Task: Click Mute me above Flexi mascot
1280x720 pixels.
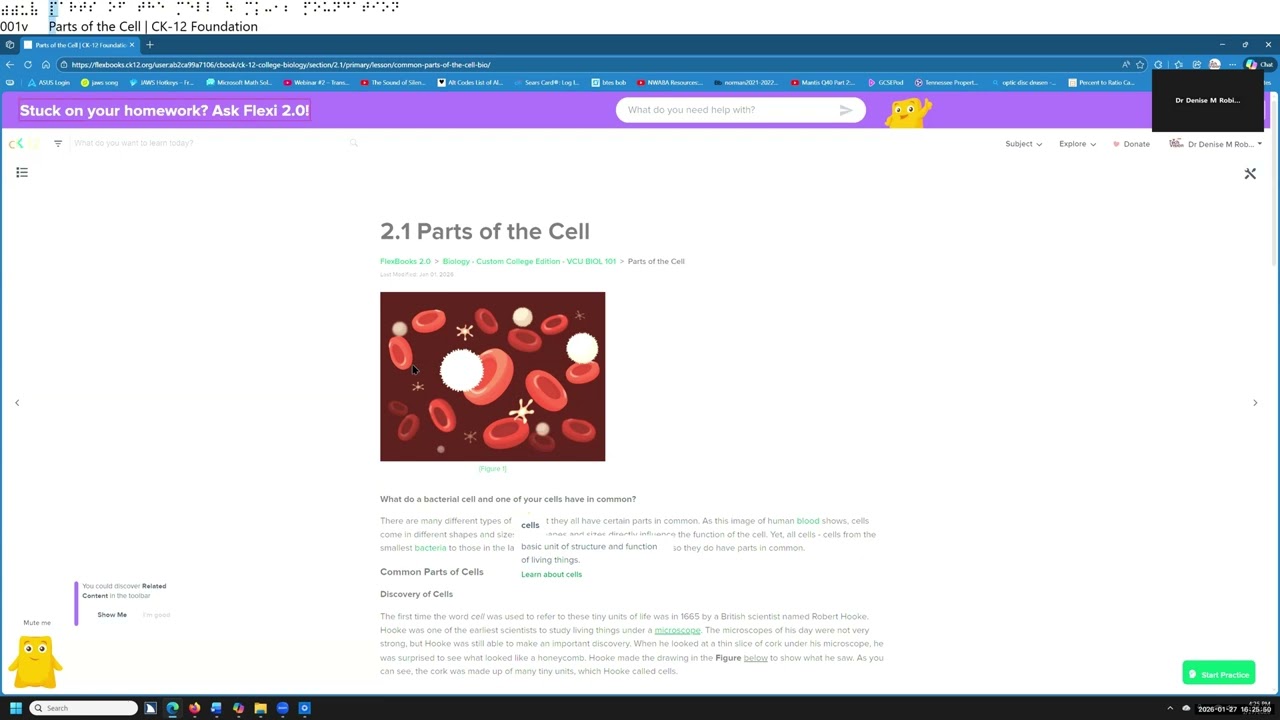Action: pos(37,623)
